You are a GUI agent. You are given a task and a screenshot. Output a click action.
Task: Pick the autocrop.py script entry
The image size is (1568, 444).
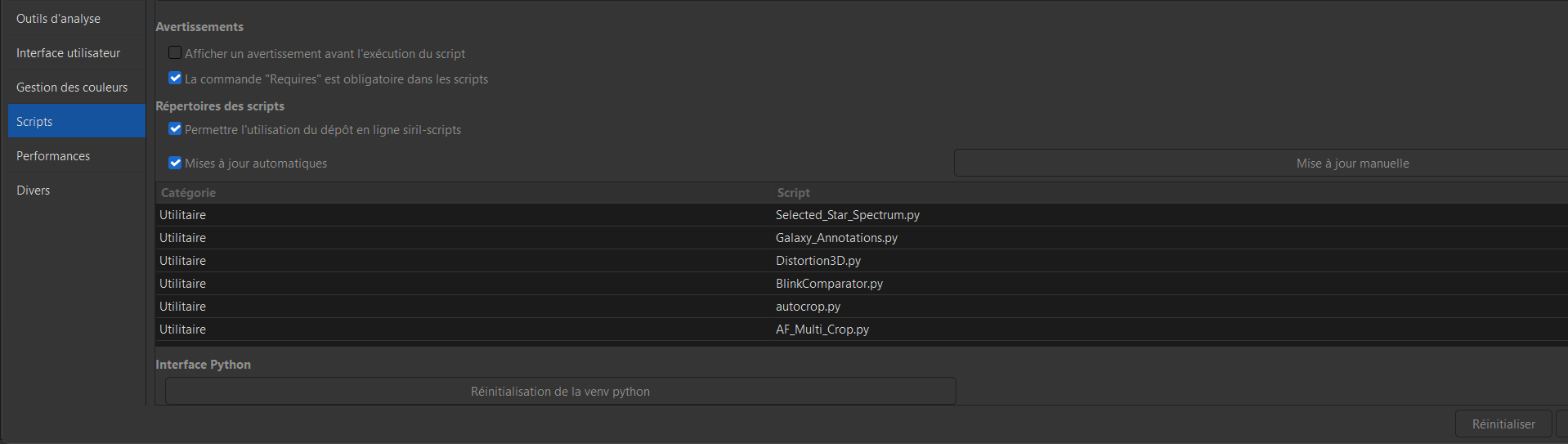tap(808, 306)
